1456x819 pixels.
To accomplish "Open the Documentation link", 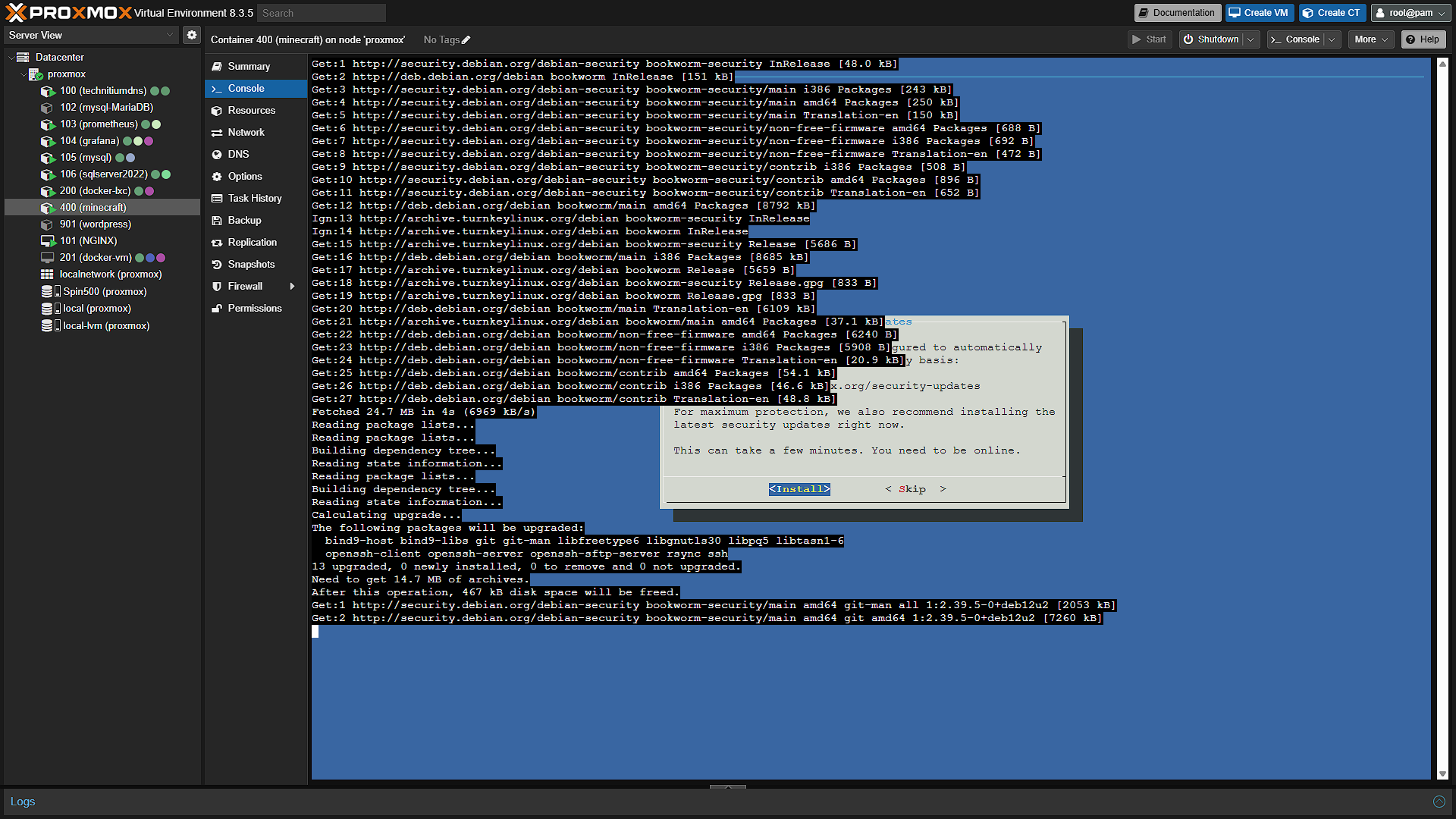I will [1177, 13].
